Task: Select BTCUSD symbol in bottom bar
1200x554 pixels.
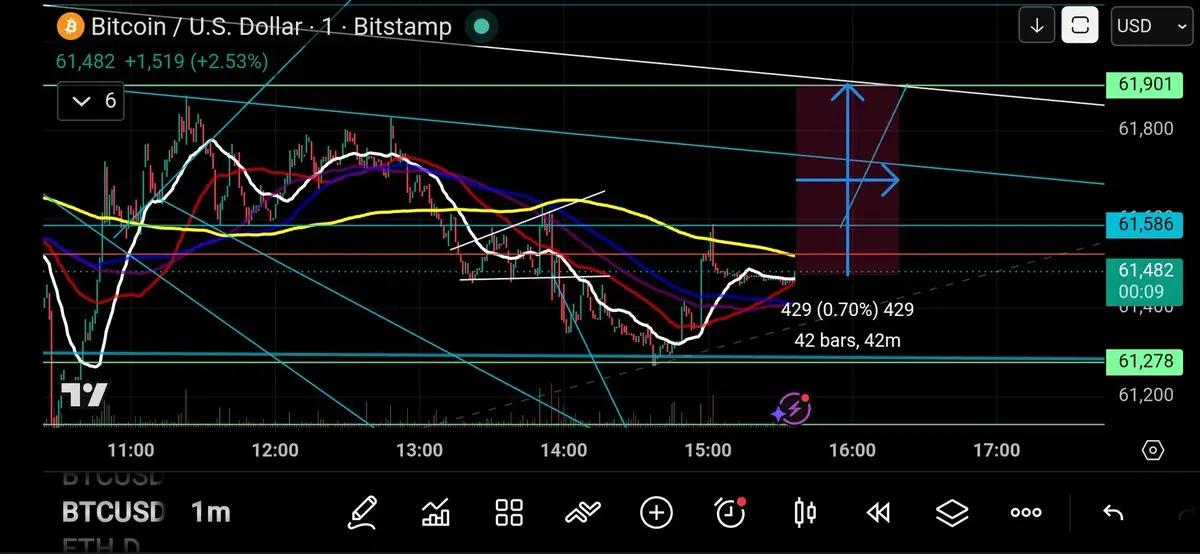Action: click(113, 513)
